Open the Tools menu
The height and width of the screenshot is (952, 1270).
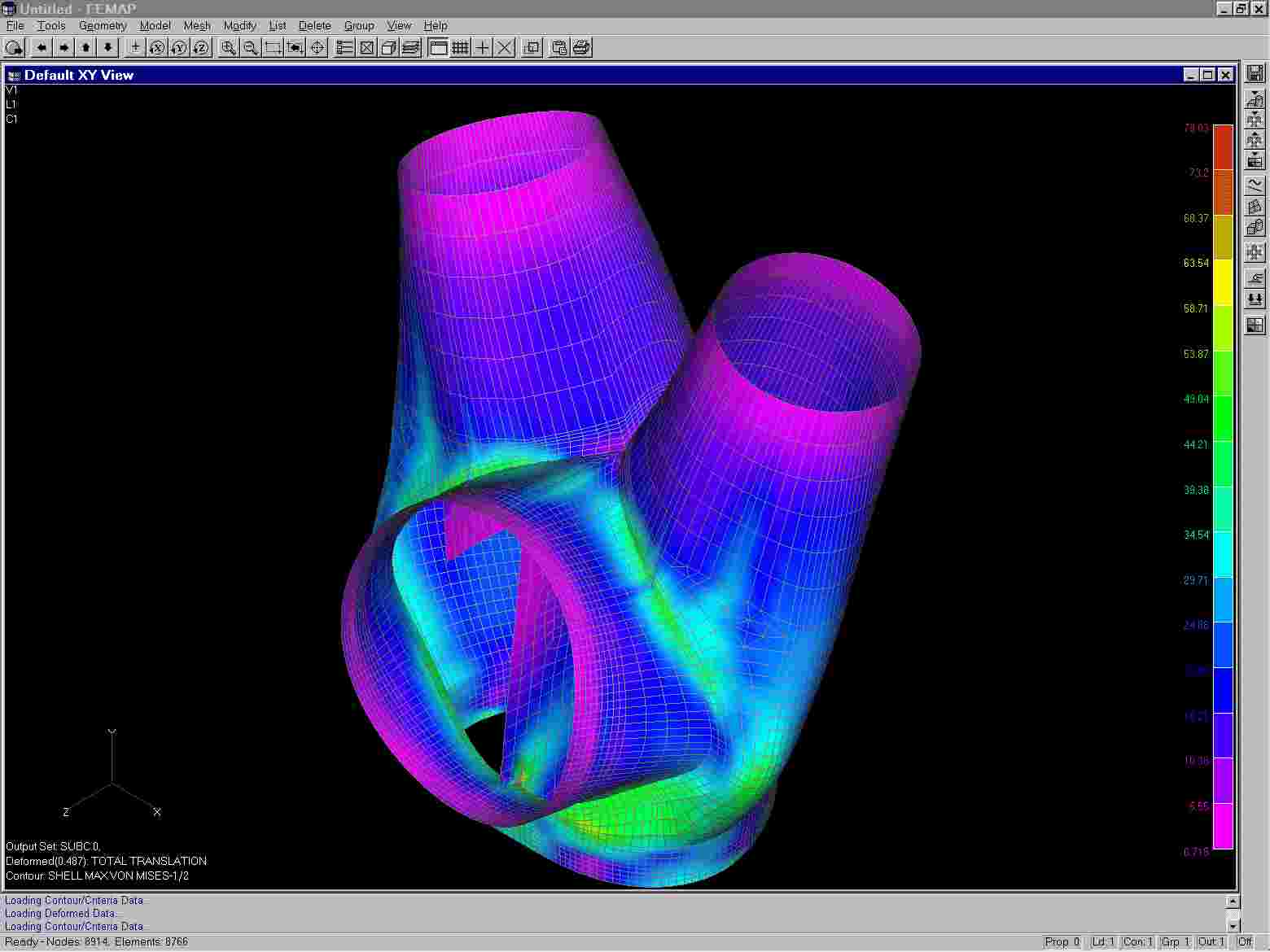(x=51, y=25)
